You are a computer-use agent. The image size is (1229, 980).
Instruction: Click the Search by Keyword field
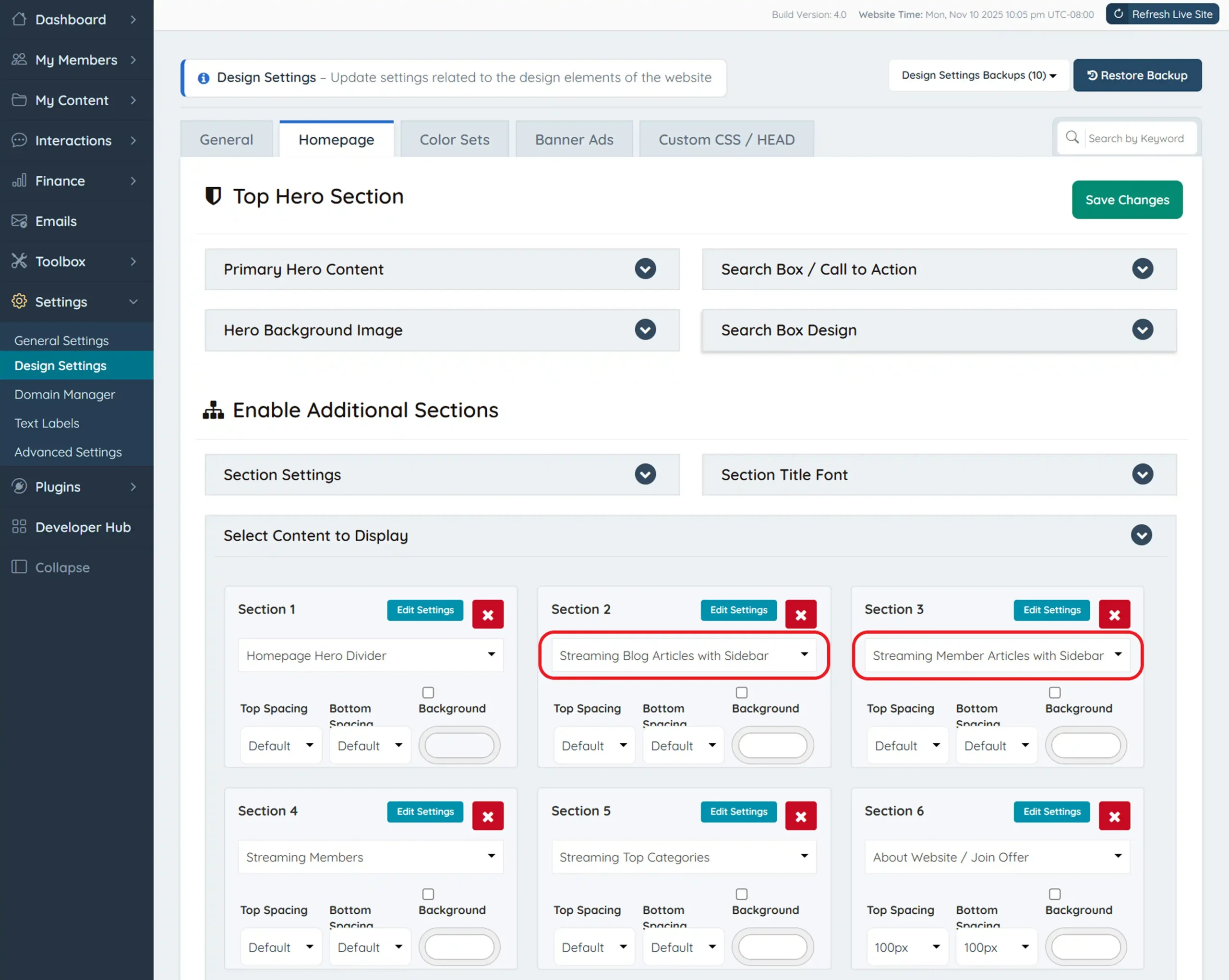point(1136,138)
